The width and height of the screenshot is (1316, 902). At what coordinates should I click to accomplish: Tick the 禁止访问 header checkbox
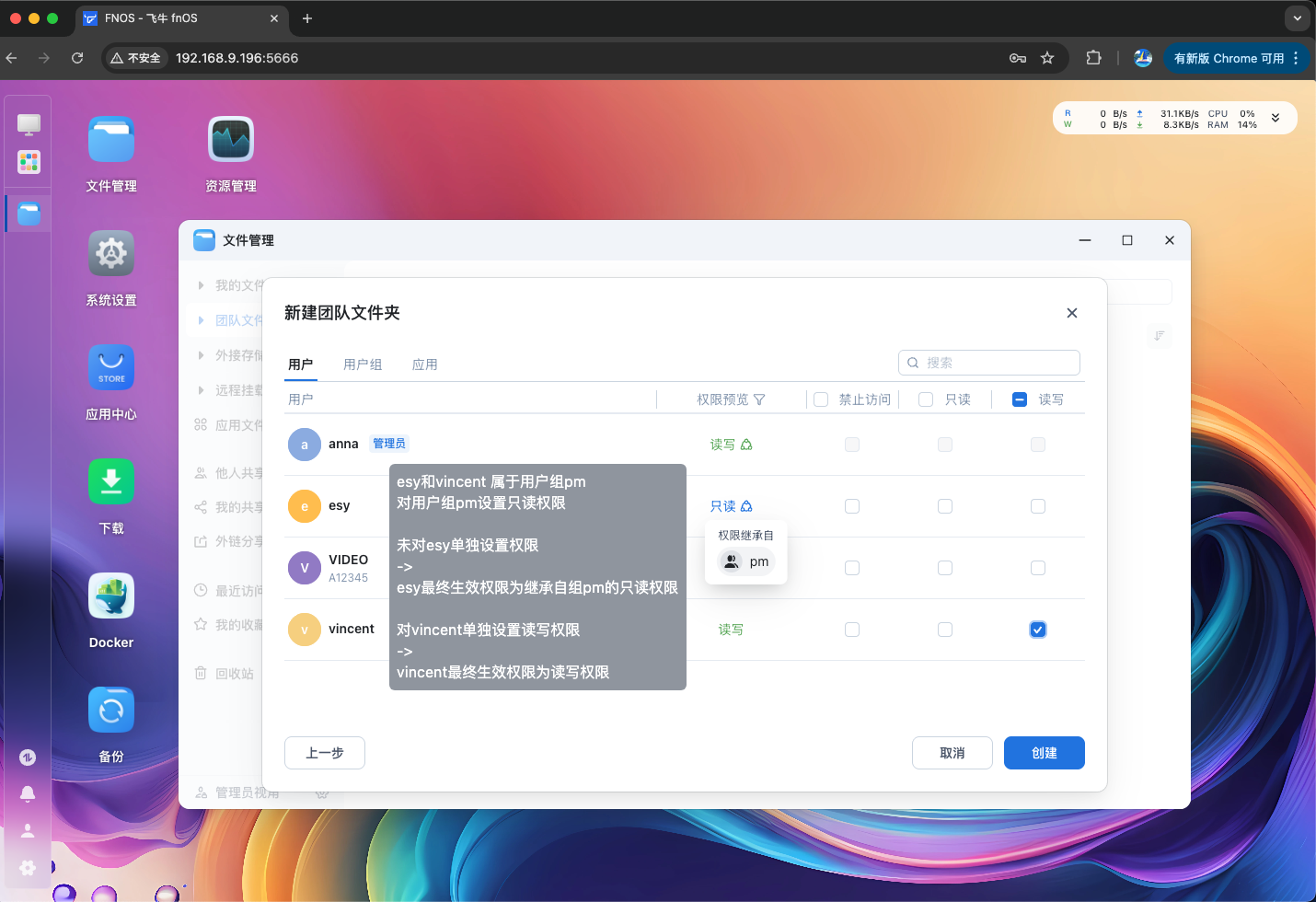(x=821, y=399)
